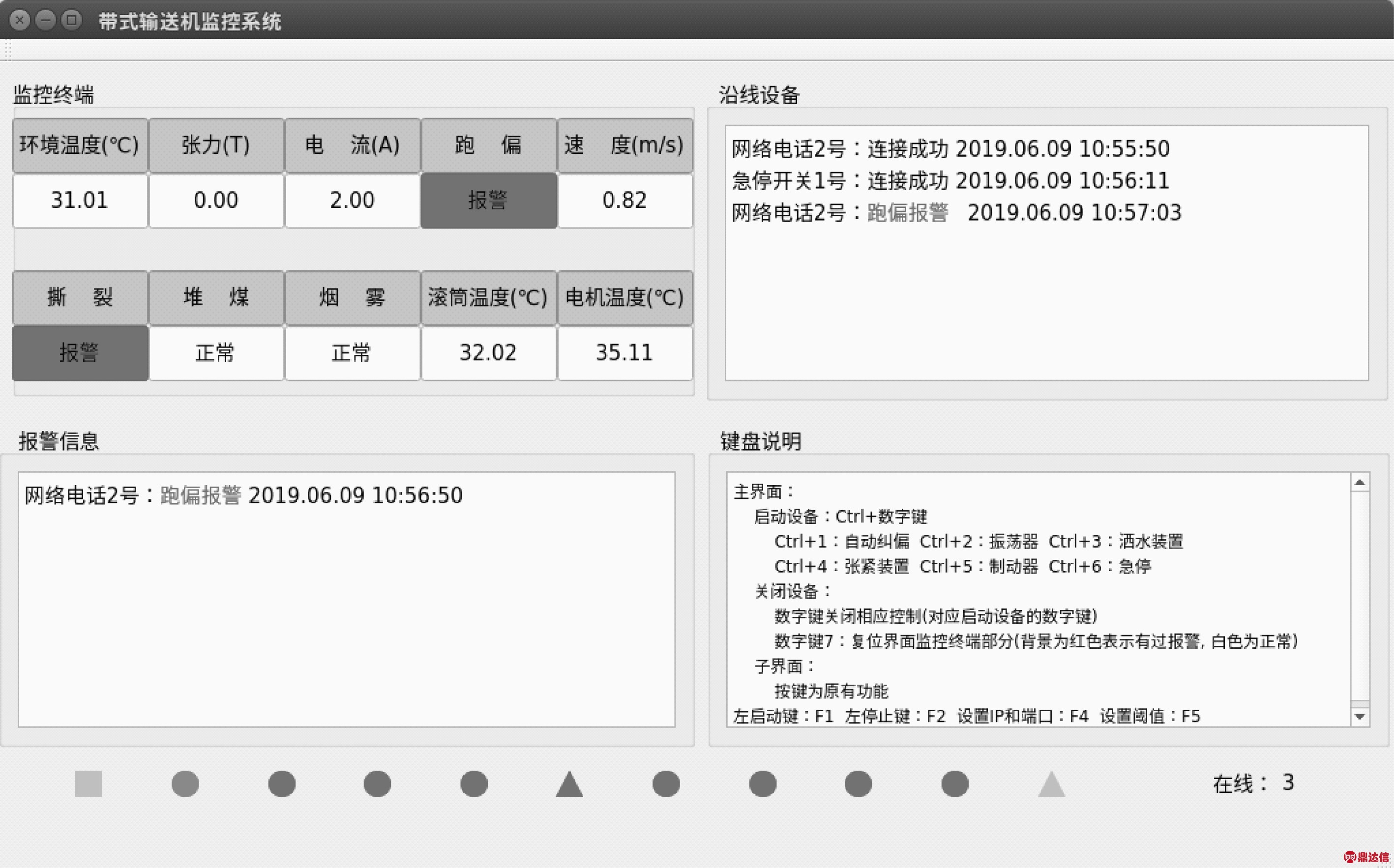Screen dimensions: 1394x868
Task: Click the 跑偏 header cell
Action: (489, 145)
